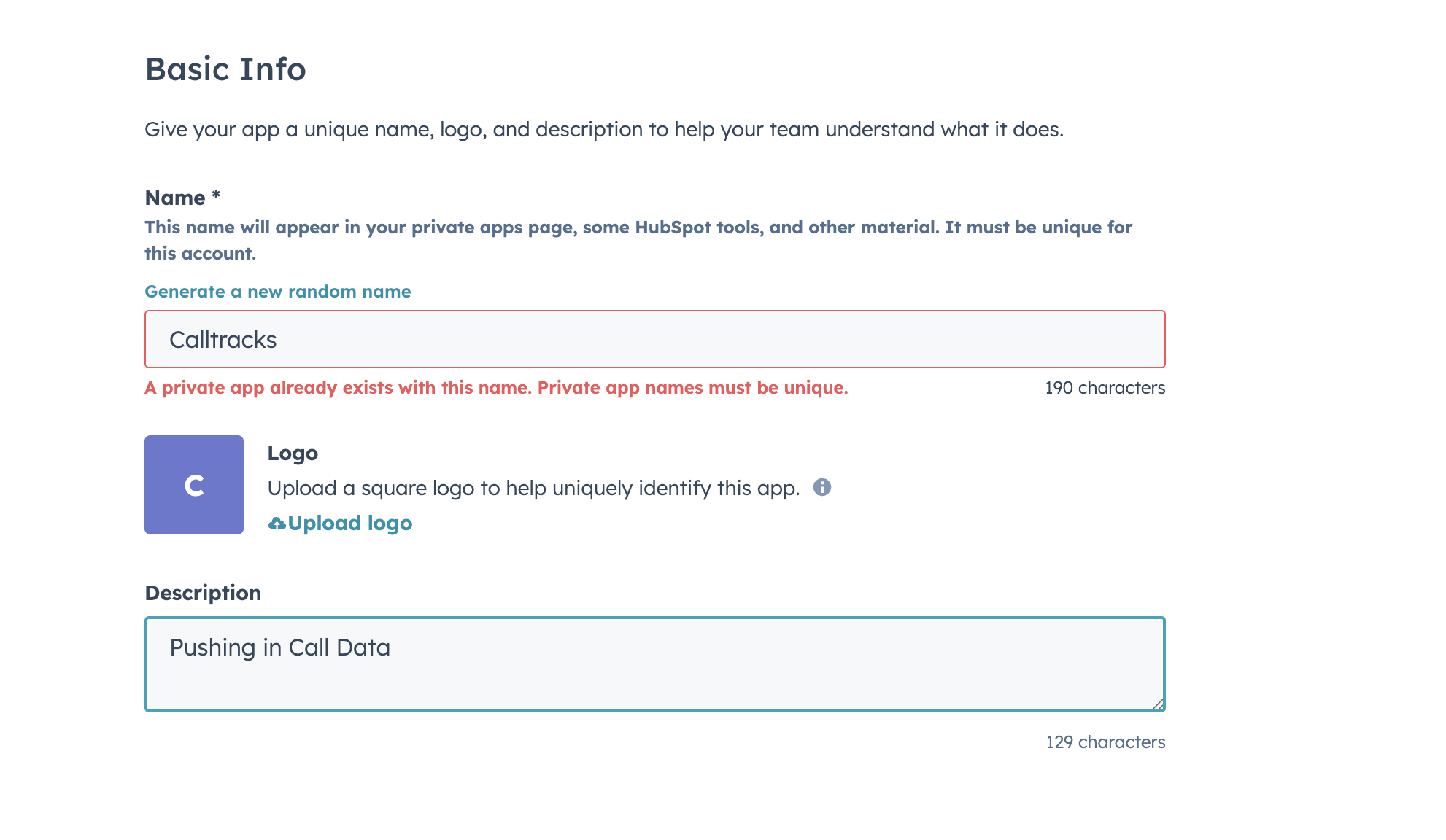1446x840 pixels.
Task: Select the purple C logo placeholder
Action: (x=194, y=485)
